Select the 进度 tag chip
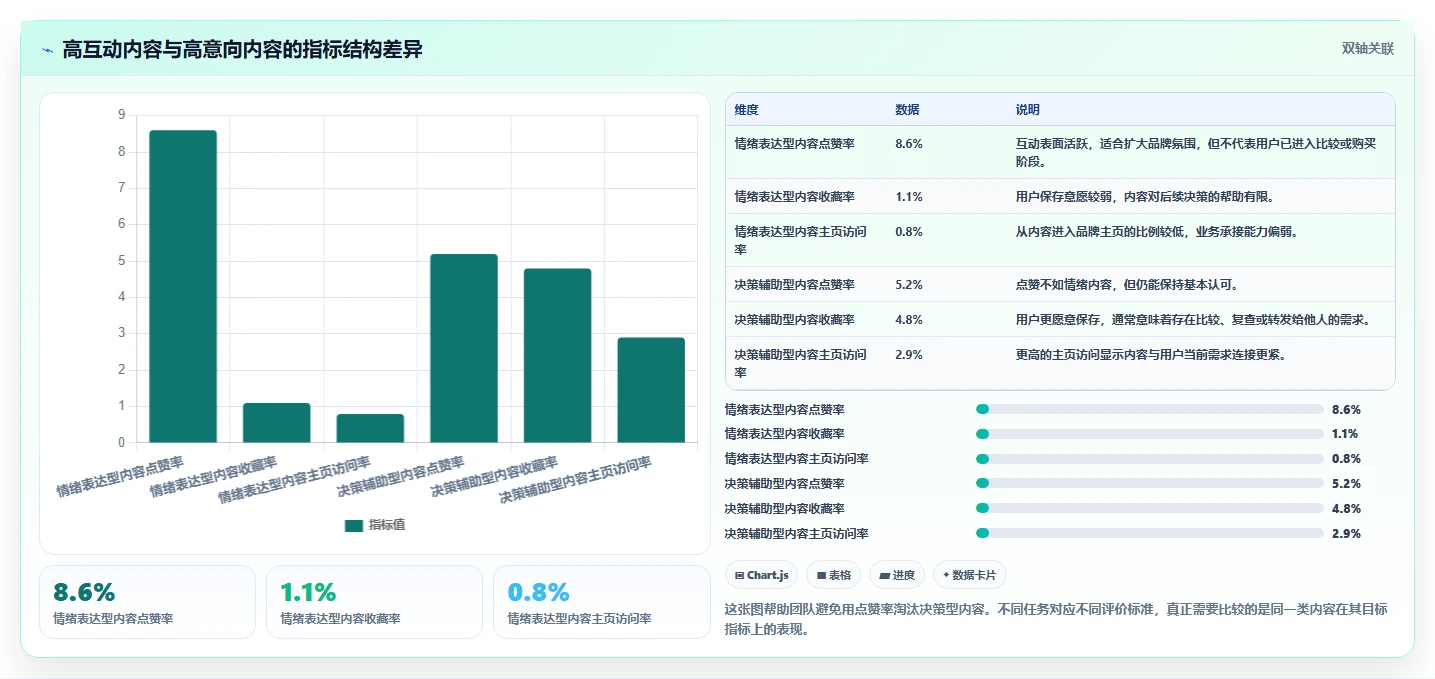 (x=897, y=575)
